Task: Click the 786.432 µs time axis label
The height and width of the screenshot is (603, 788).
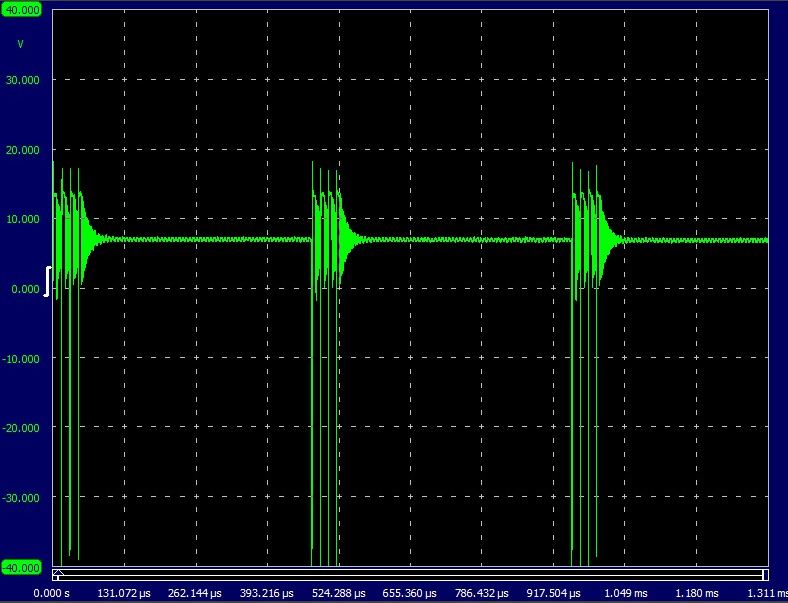Action: pyautogui.click(x=481, y=593)
